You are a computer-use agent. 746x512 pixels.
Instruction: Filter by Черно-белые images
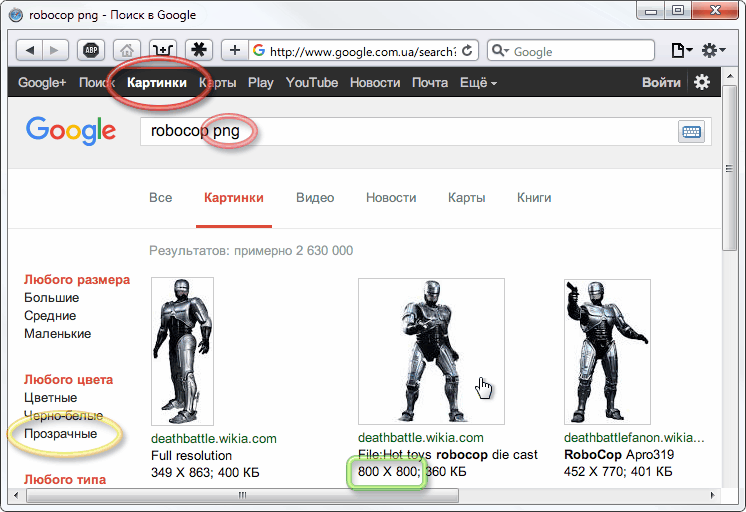tap(63, 416)
